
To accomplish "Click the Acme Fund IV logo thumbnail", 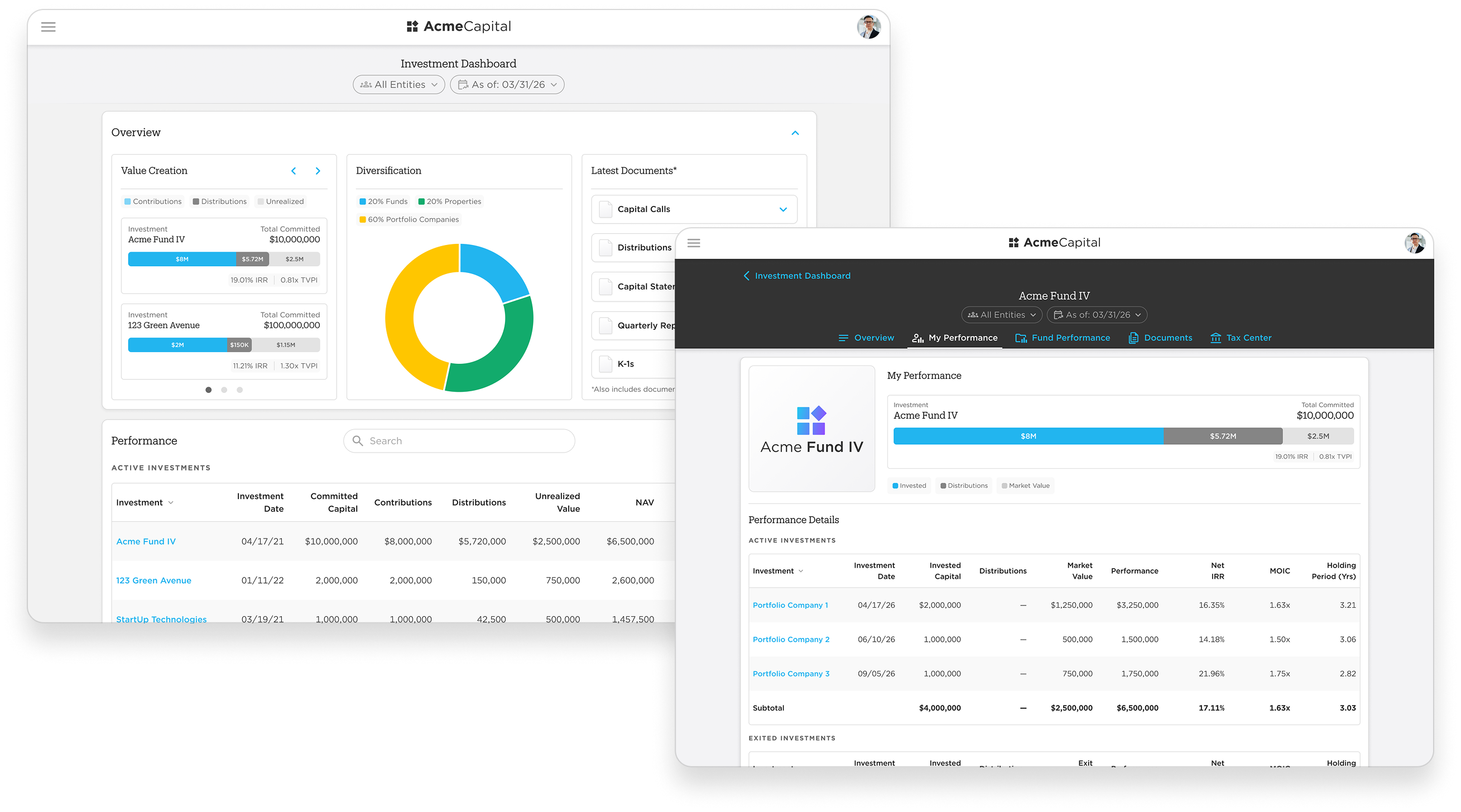I will [811, 428].
